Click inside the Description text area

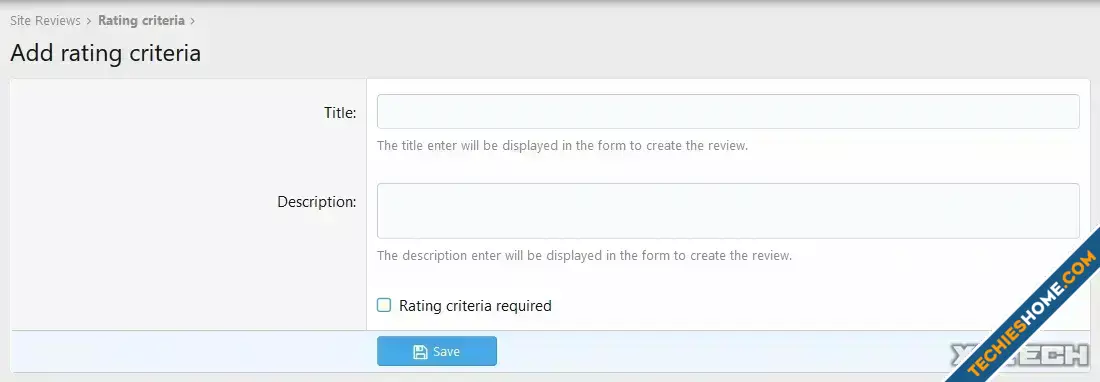727,211
